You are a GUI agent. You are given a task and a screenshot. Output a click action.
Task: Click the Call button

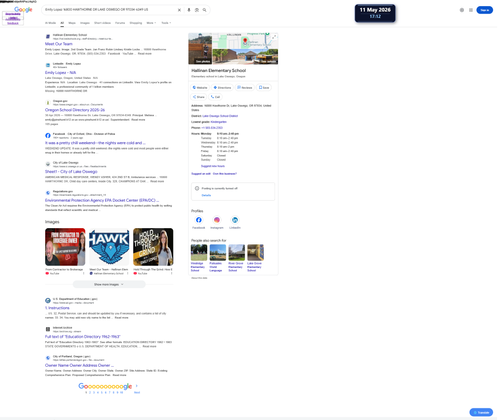point(215,97)
